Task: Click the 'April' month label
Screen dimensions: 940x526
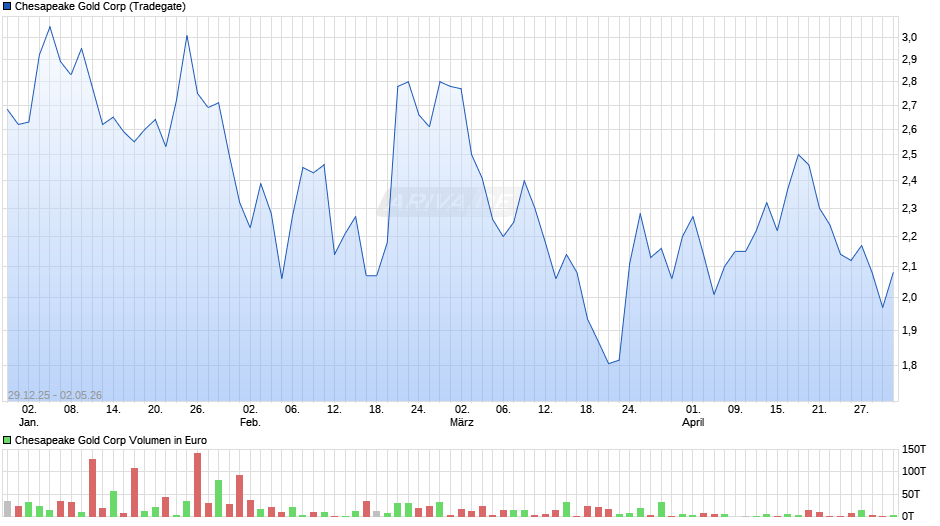Action: (x=693, y=422)
